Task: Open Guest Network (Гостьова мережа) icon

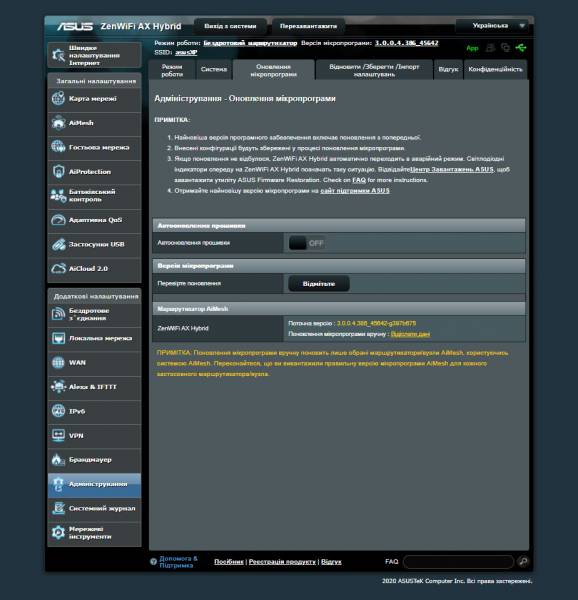Action: coord(58,147)
